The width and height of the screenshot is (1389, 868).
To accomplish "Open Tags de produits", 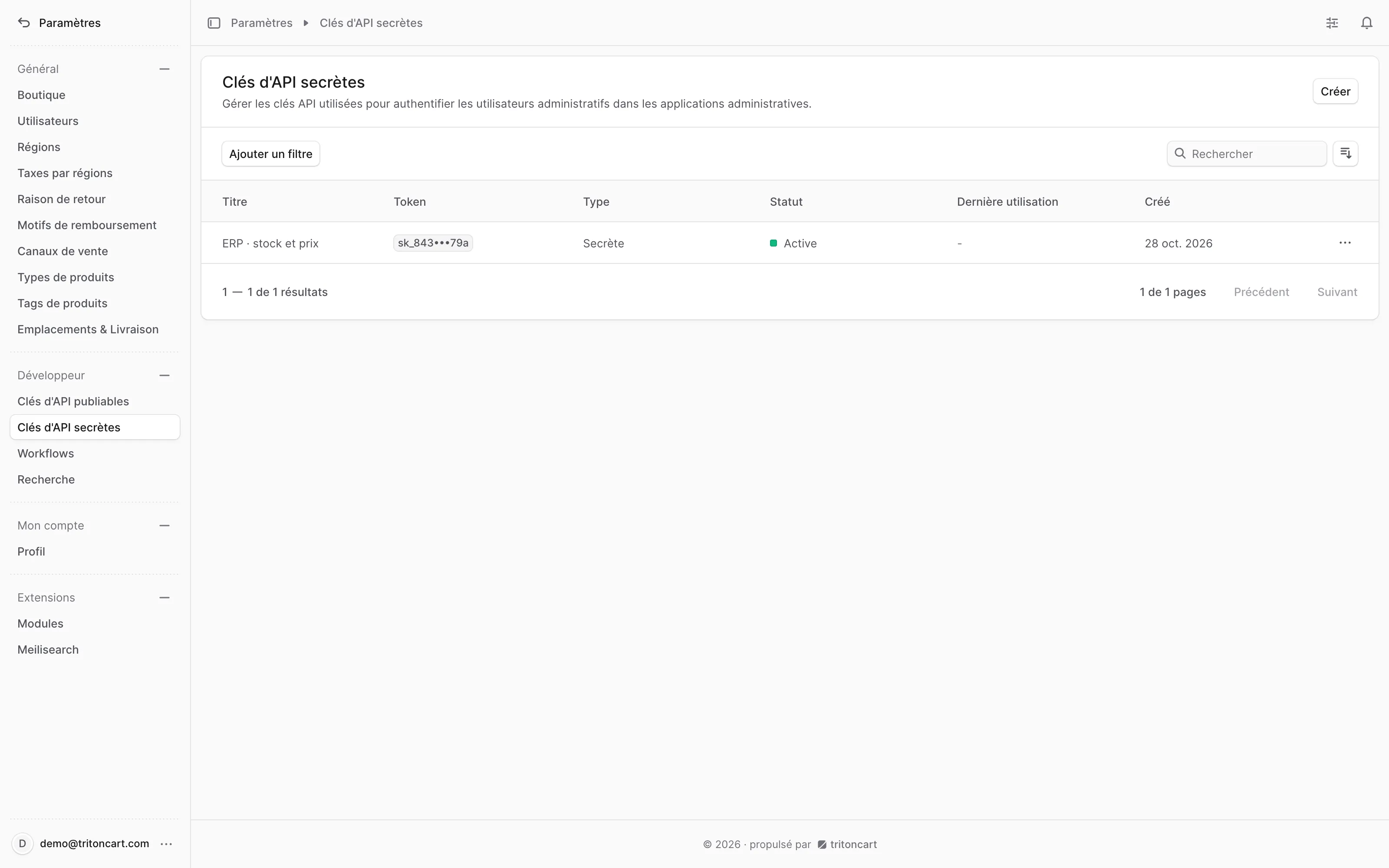I will coord(95,303).
